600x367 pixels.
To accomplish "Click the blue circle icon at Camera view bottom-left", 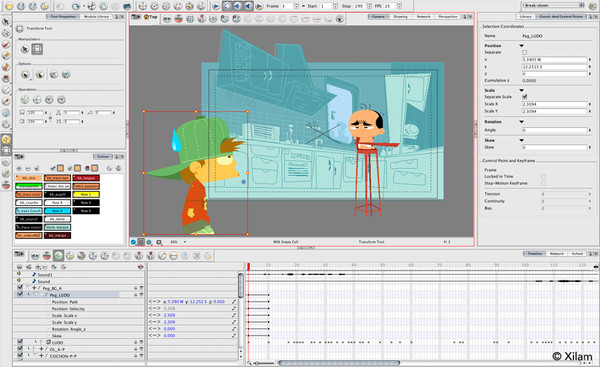I will point(134,242).
